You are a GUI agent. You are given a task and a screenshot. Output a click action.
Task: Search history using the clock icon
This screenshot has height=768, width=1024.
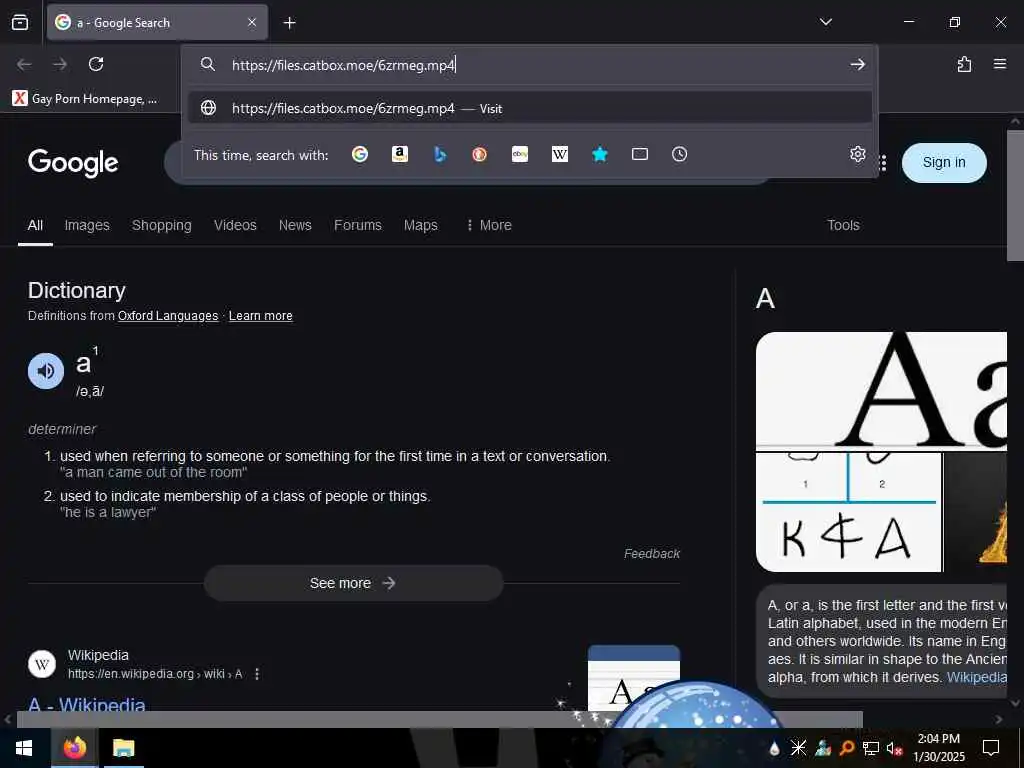pyautogui.click(x=679, y=154)
